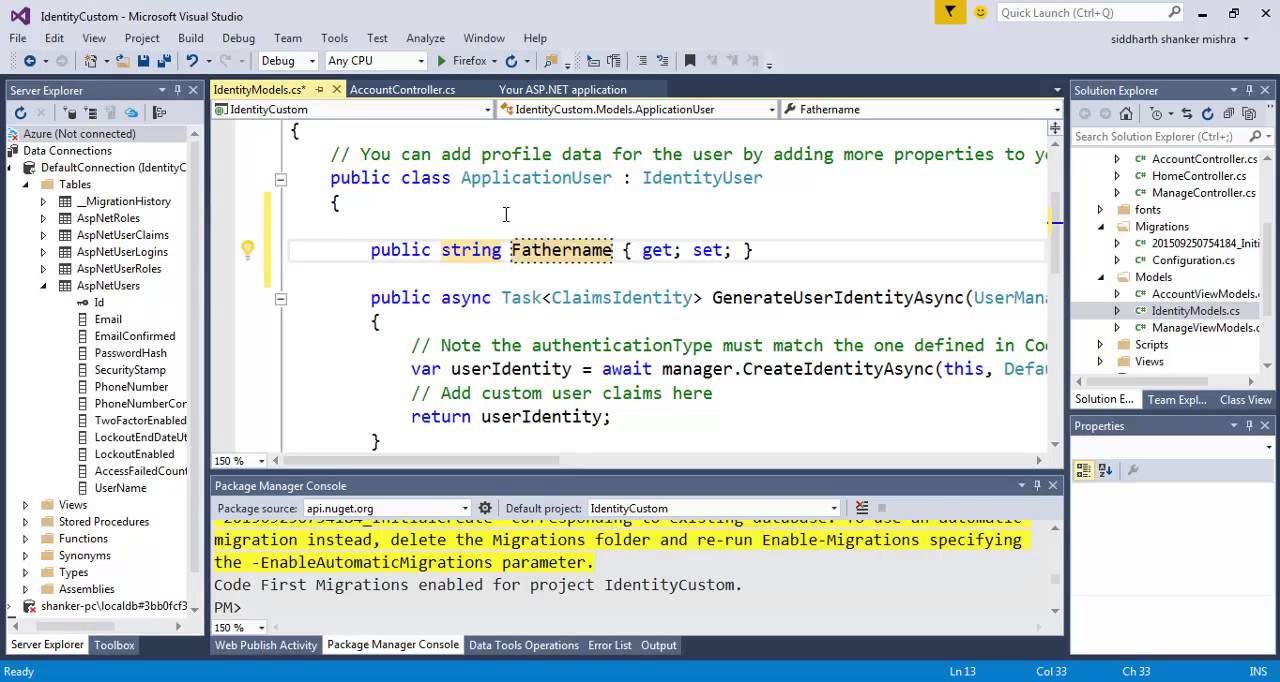
Task: Toggle pin on IdentityModels.cs tab
Action: 320,89
